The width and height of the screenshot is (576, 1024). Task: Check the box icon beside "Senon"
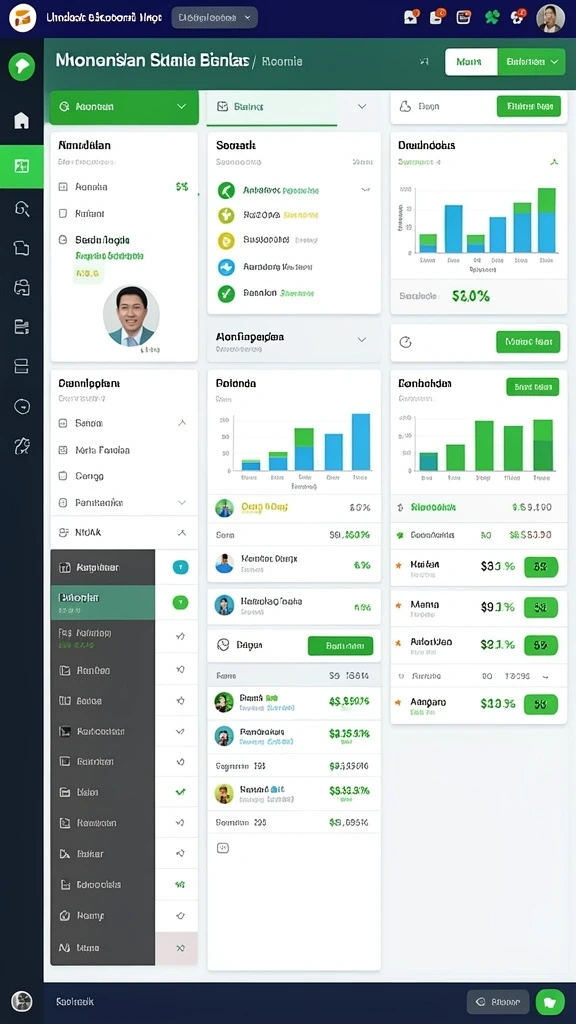pyautogui.click(x=63, y=423)
